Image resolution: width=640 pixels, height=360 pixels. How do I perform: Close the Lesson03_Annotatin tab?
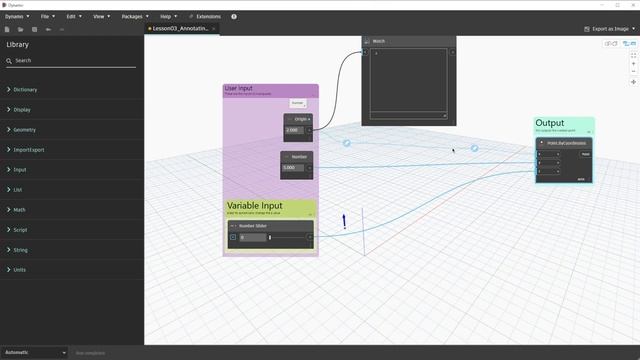(213, 29)
